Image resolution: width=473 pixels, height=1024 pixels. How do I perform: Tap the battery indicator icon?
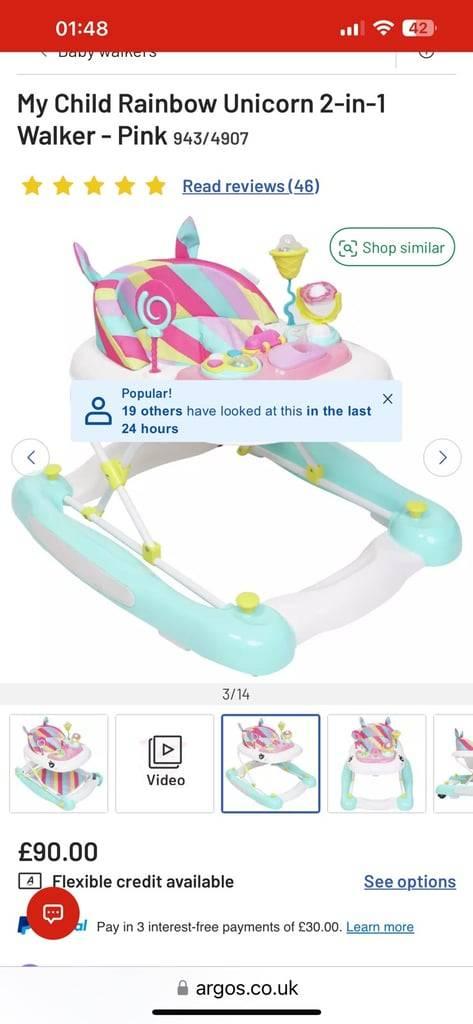418,28
